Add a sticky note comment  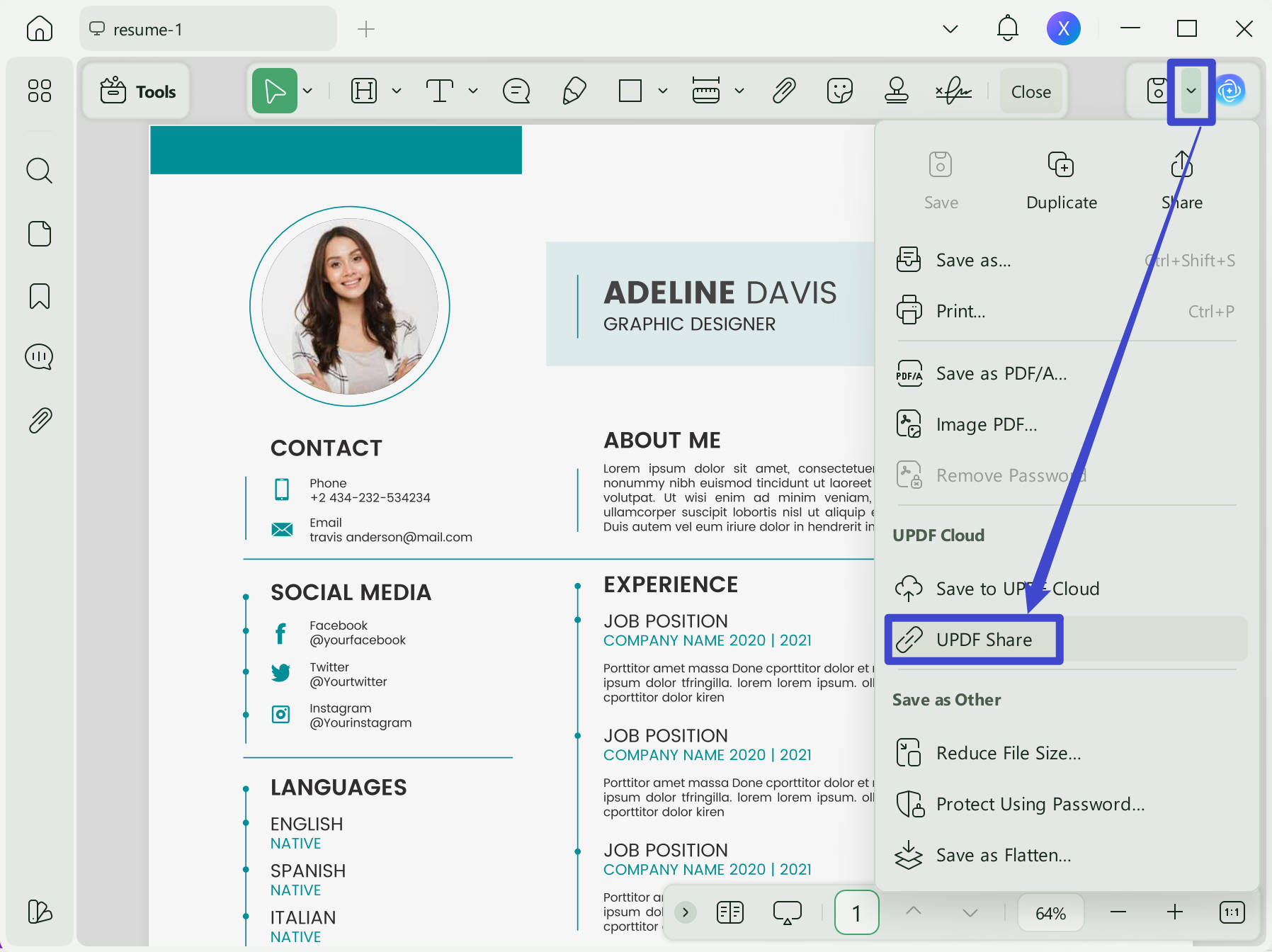pos(516,91)
